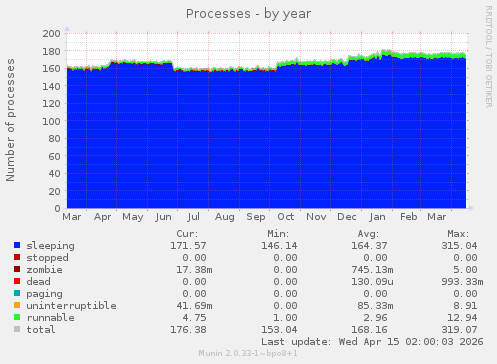This screenshot has width=497, height=364.
Task: Click runnable minimum value 1.00
Action: point(285,318)
